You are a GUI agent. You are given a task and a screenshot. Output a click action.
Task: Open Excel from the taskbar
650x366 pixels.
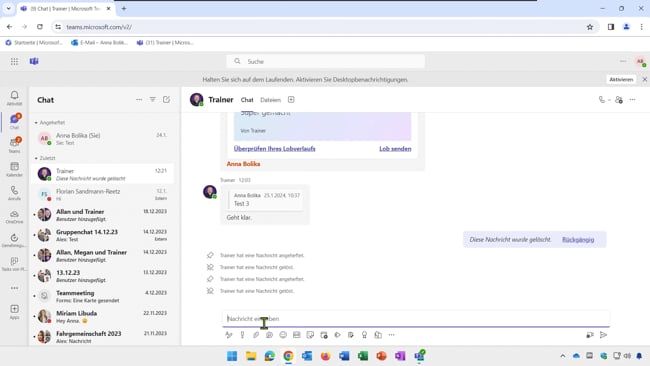pos(363,356)
